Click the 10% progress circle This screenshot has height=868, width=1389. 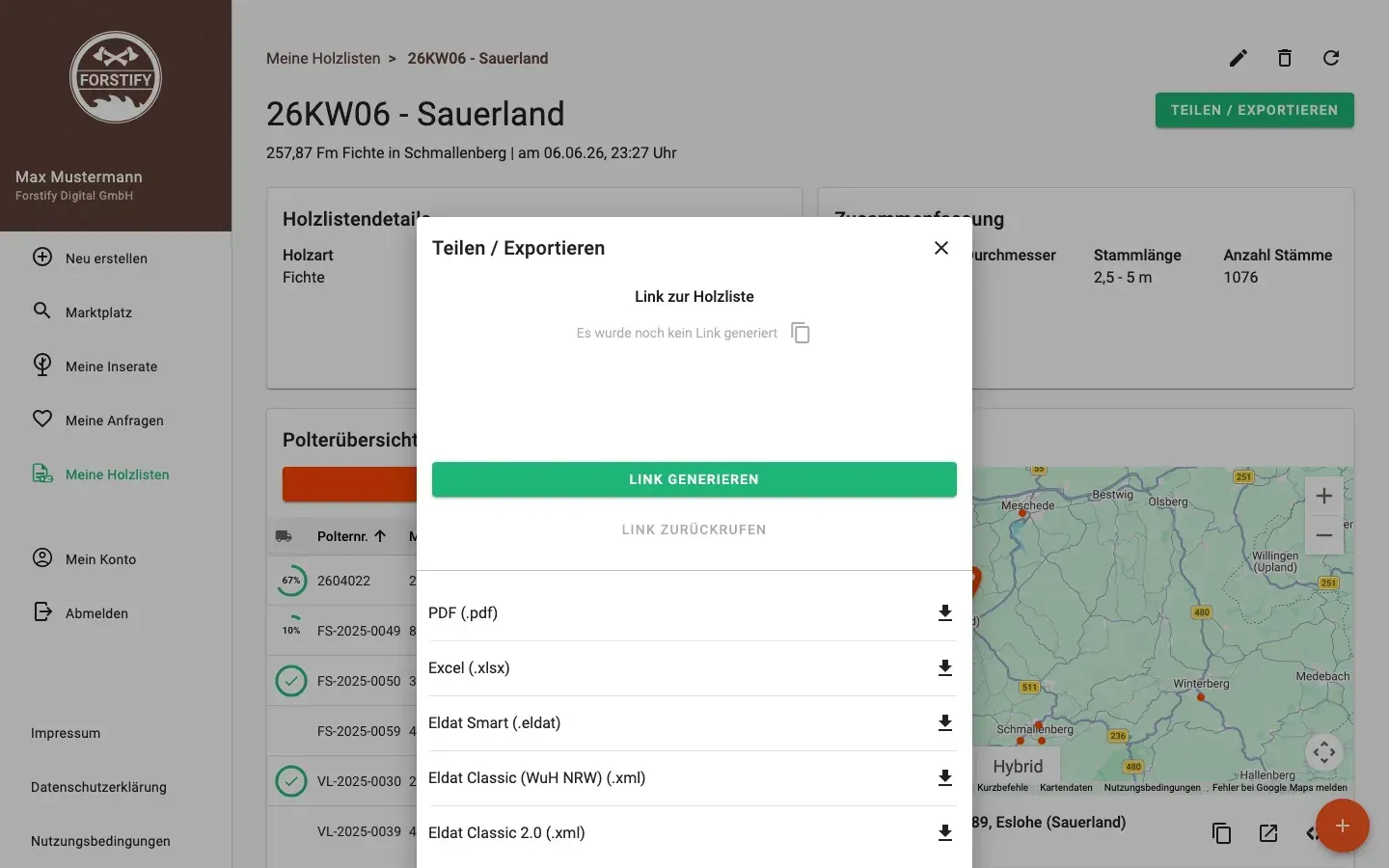click(x=291, y=630)
